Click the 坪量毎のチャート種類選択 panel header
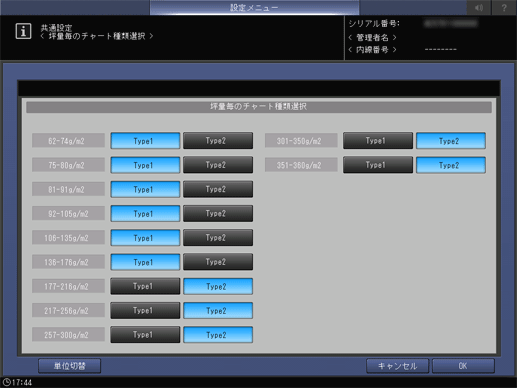This screenshot has height=388, width=517. point(259,107)
